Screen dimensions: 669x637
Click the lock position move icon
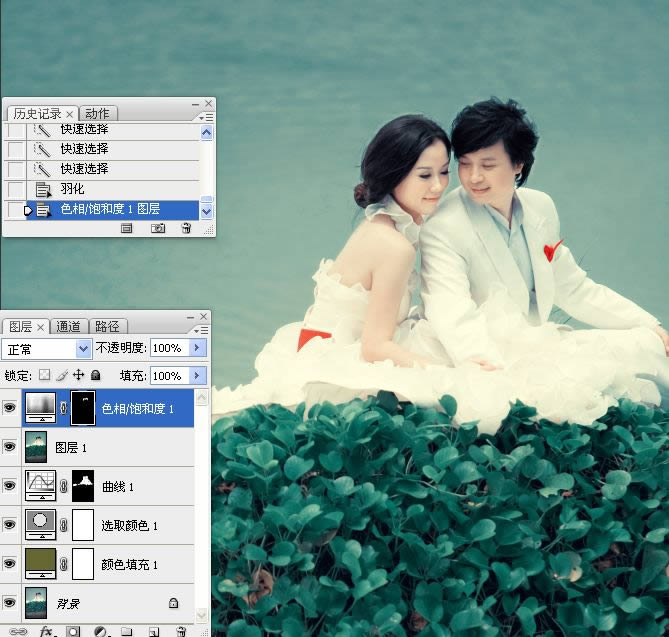78,375
